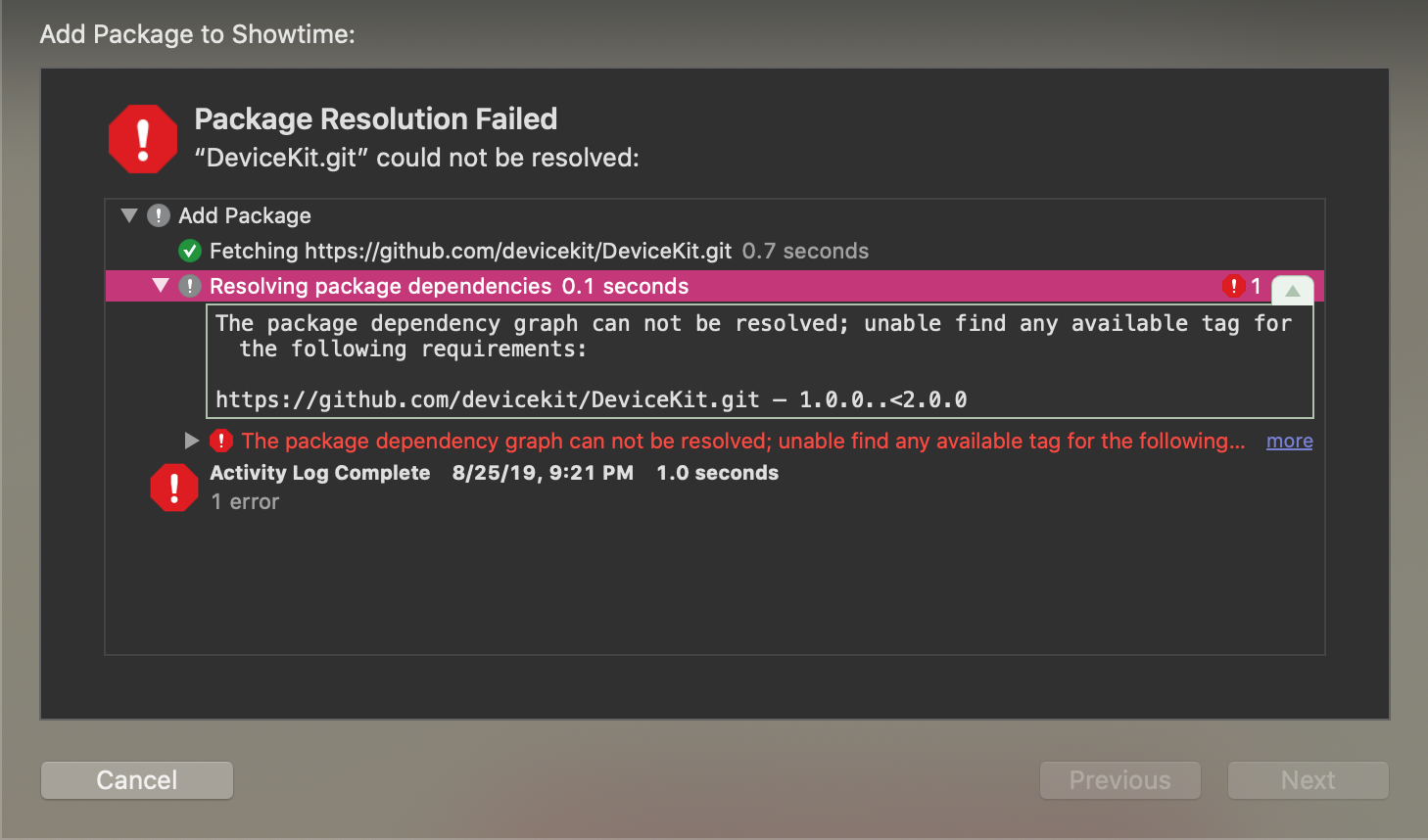The width and height of the screenshot is (1428, 840).
Task: Click the red error octagon beside Package Resolution Failed
Action: click(142, 137)
